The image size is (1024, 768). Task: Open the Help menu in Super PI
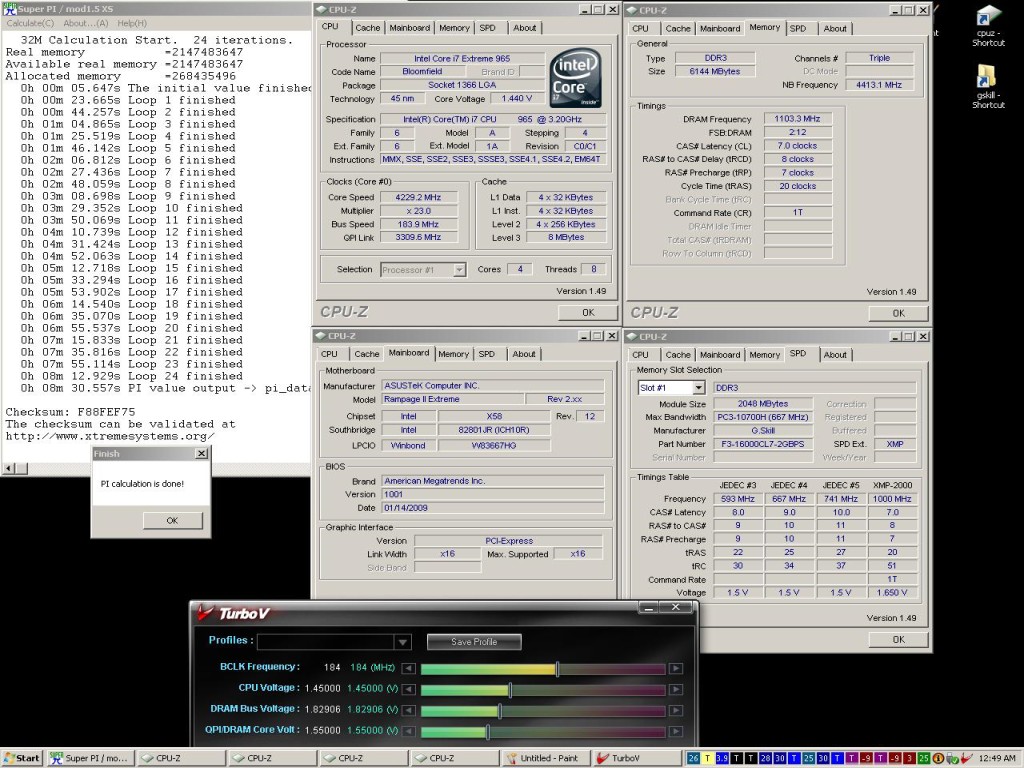[132, 23]
